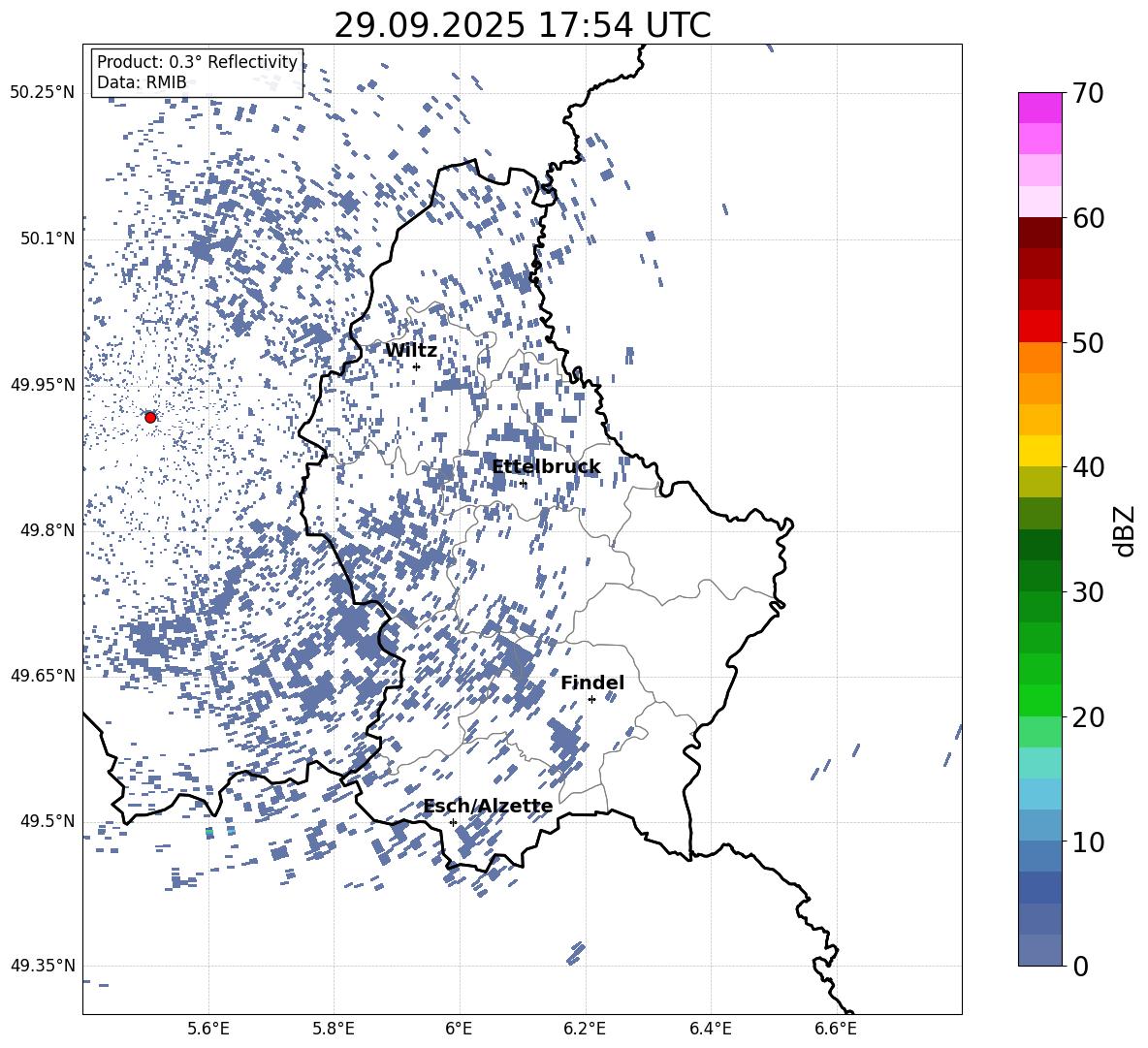The image size is (1148, 1048).
Task: Click the Data: RMIB text
Action: [x=142, y=82]
